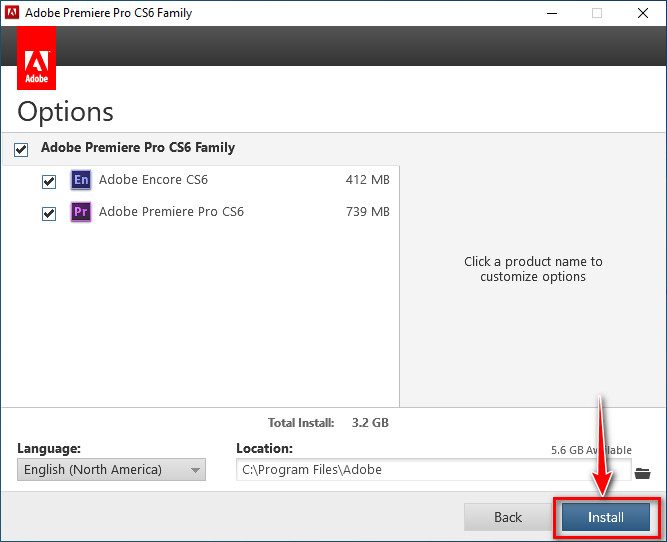Go Back to the previous step
This screenshot has width=667, height=542.
(x=508, y=517)
